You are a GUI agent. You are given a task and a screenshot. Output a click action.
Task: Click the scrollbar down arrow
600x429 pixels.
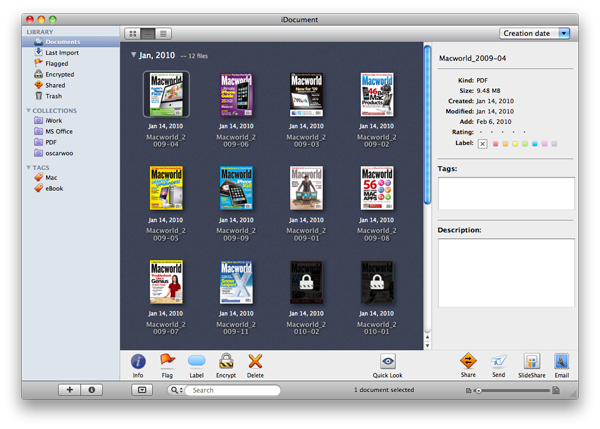click(427, 346)
